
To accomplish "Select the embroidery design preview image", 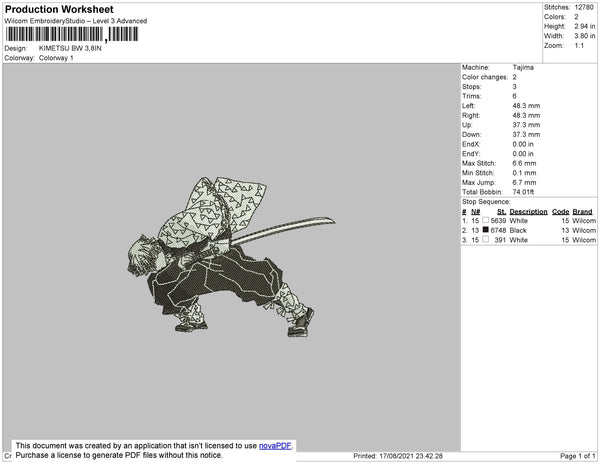I will pos(231,257).
